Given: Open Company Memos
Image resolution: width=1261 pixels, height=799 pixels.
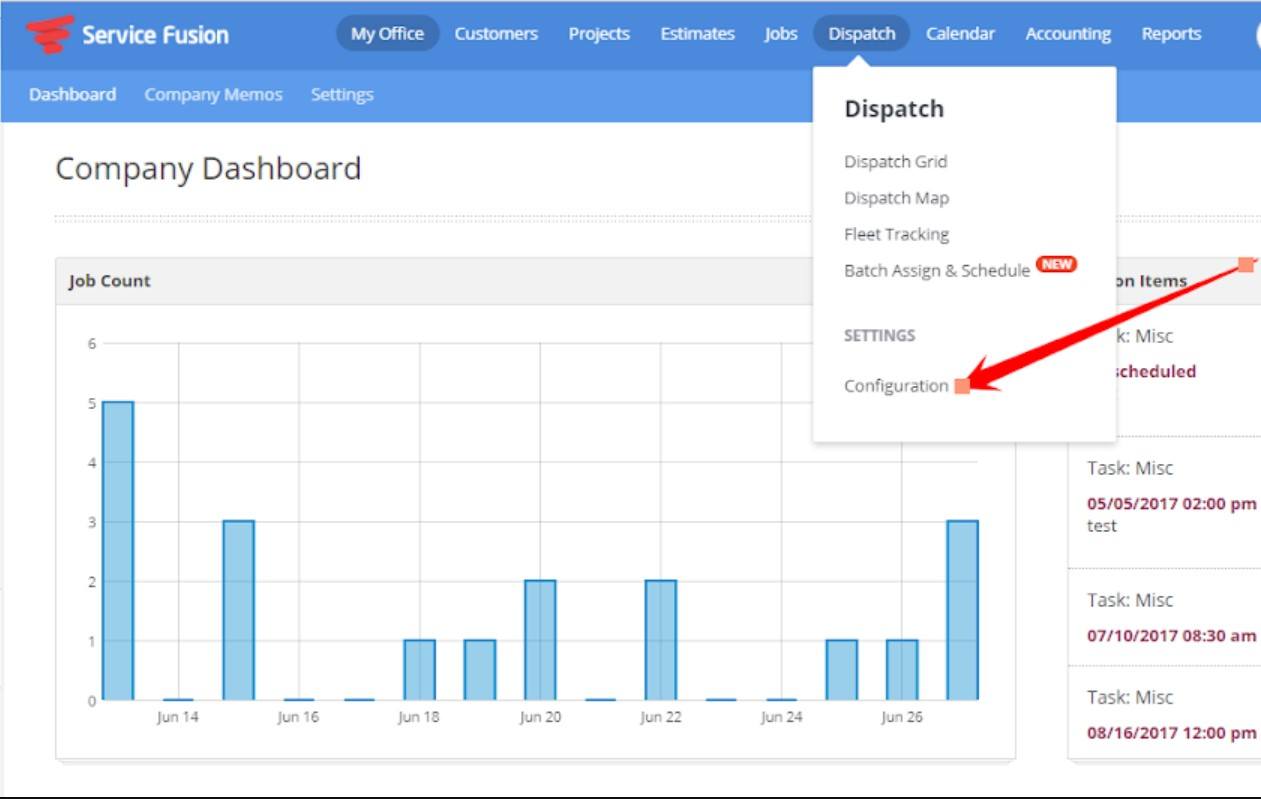Looking at the screenshot, I should click(213, 93).
